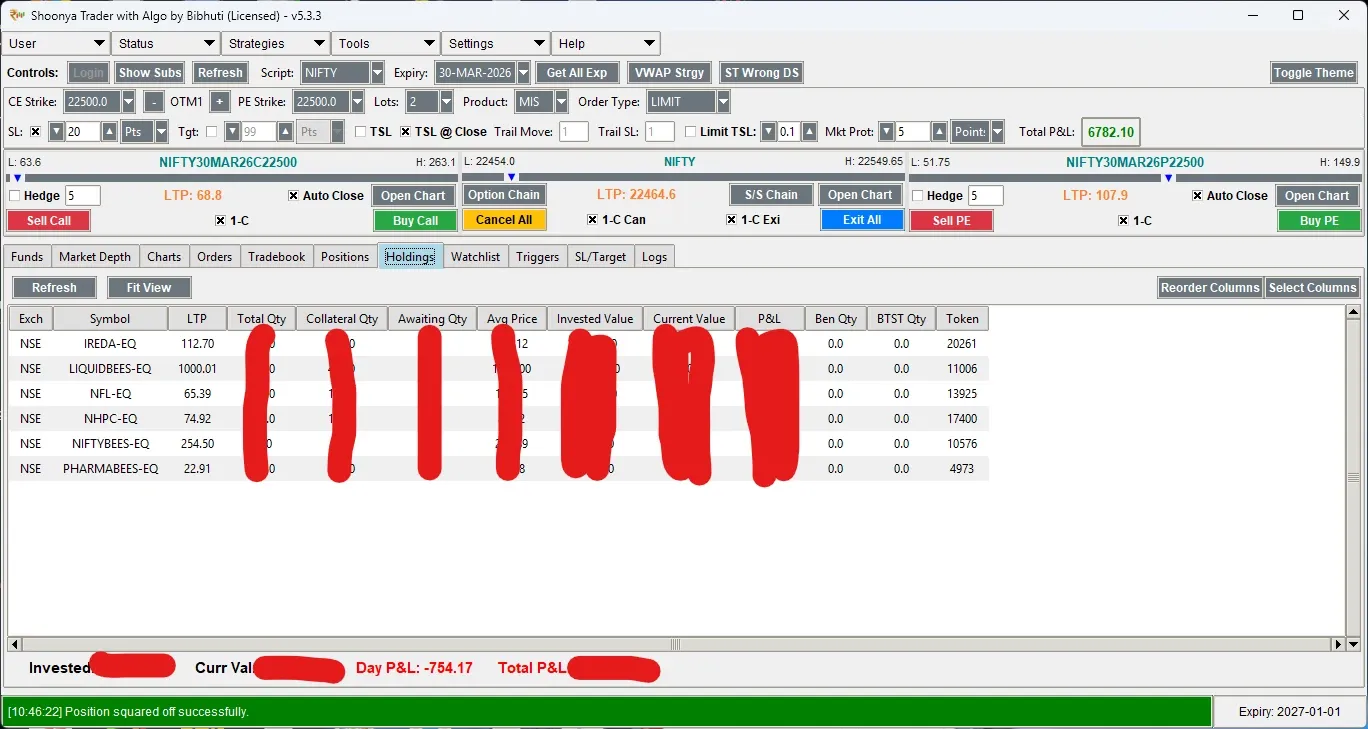Screen dimensions: 1368x729
Task: Open the Strategies menu
Action: [276, 44]
